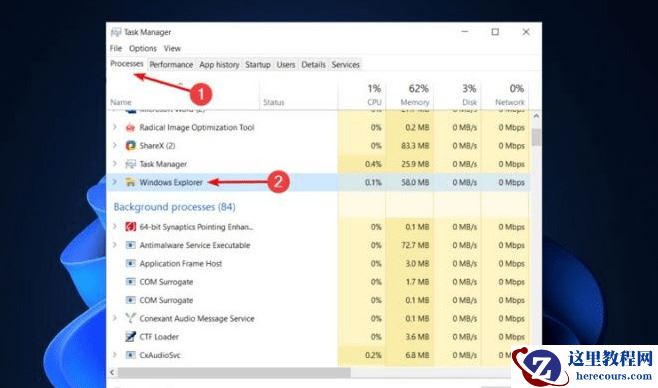Sort processes by Name column
658x388 pixels.
121,102
